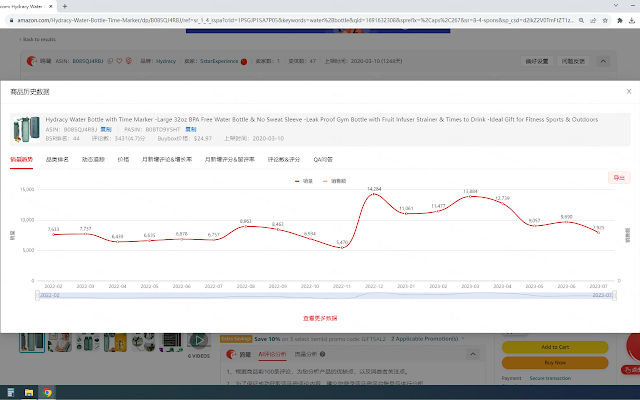Click the blue date range slider band

pyautogui.click(x=326, y=295)
